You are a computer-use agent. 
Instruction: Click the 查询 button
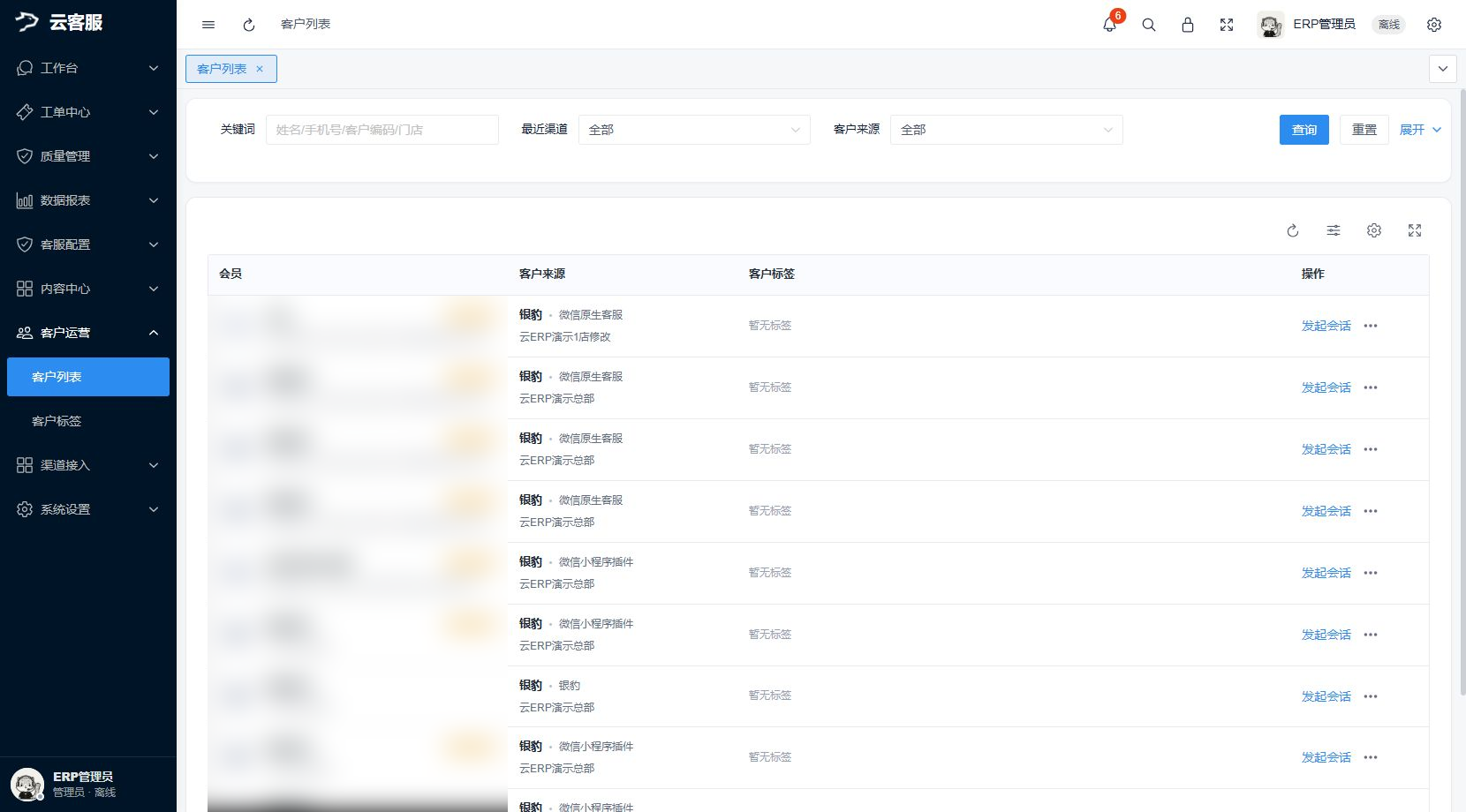1304,130
